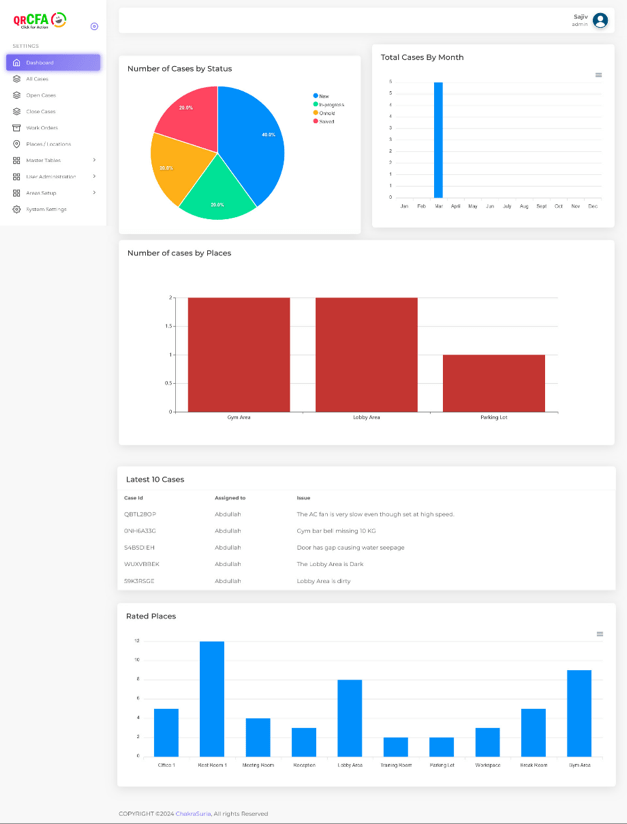Open the ChakraSuria footer link
The height and width of the screenshot is (824, 627).
(x=193, y=813)
